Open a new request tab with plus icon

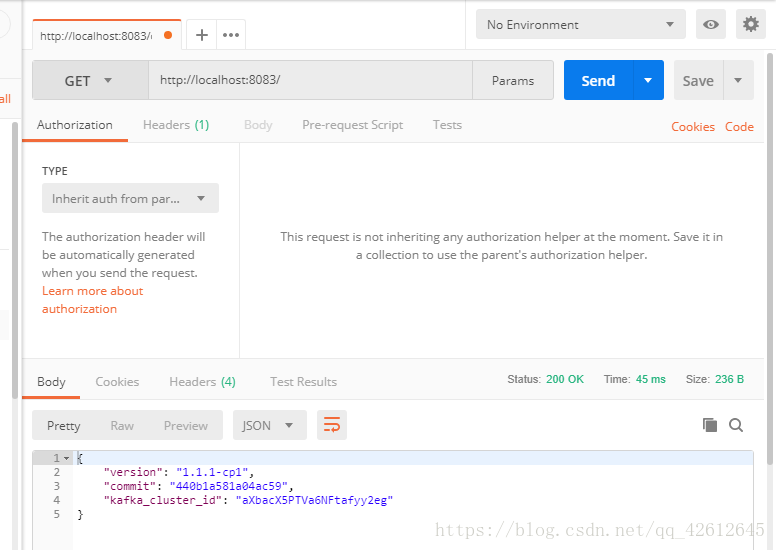[201, 35]
